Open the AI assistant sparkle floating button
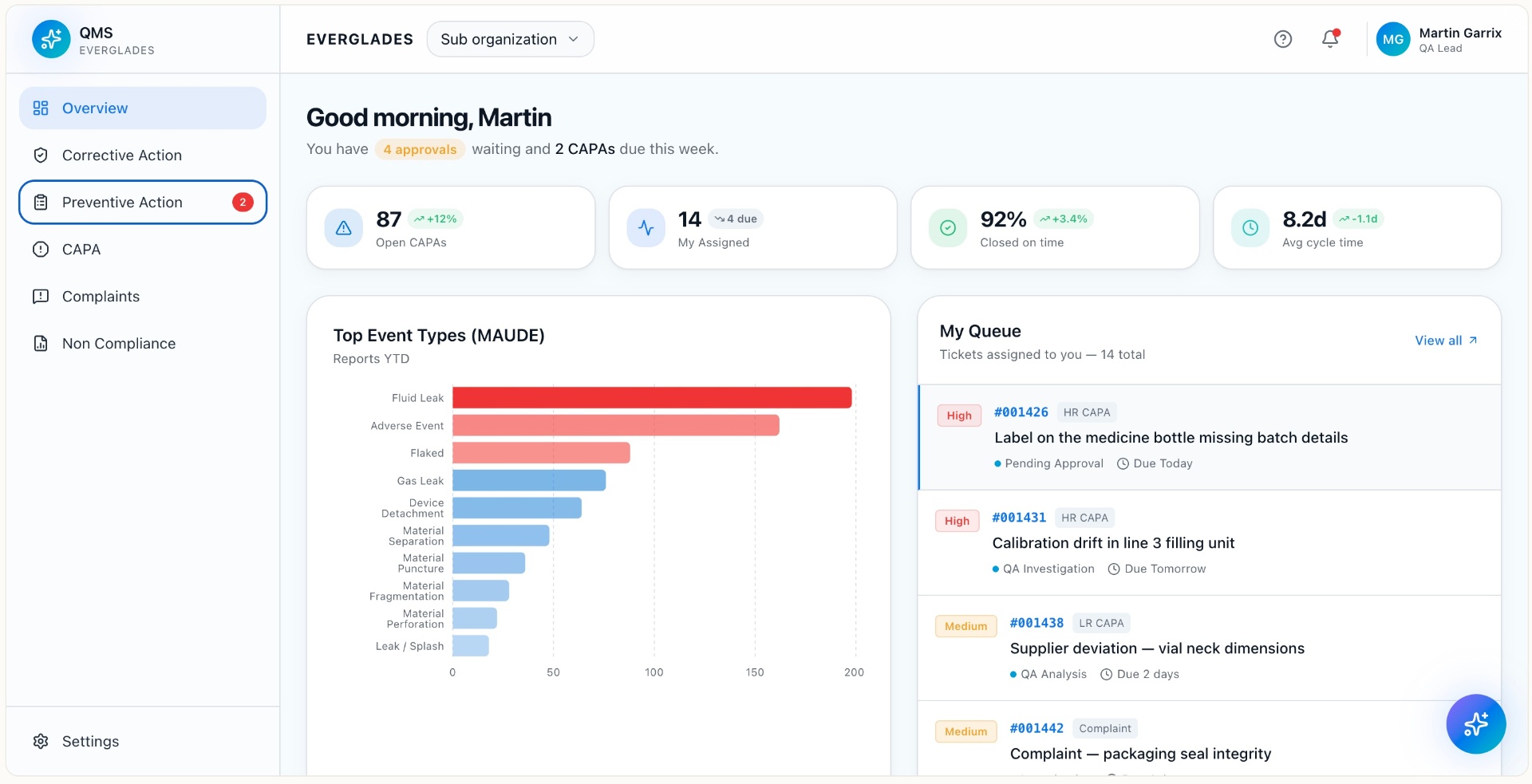 click(1475, 723)
